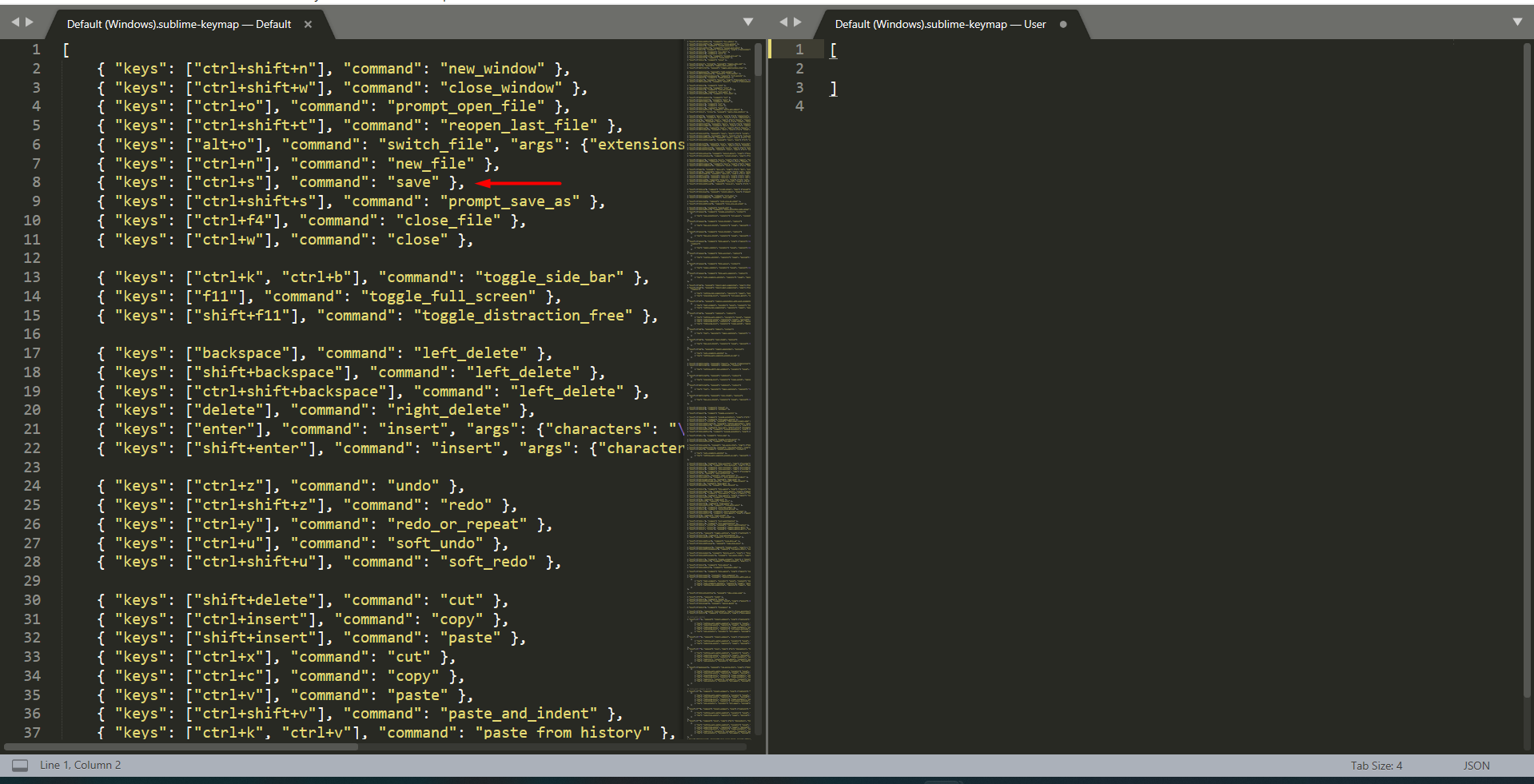1534x784 pixels.
Task: Click the "soft_redo" command text
Action: [x=488, y=562]
